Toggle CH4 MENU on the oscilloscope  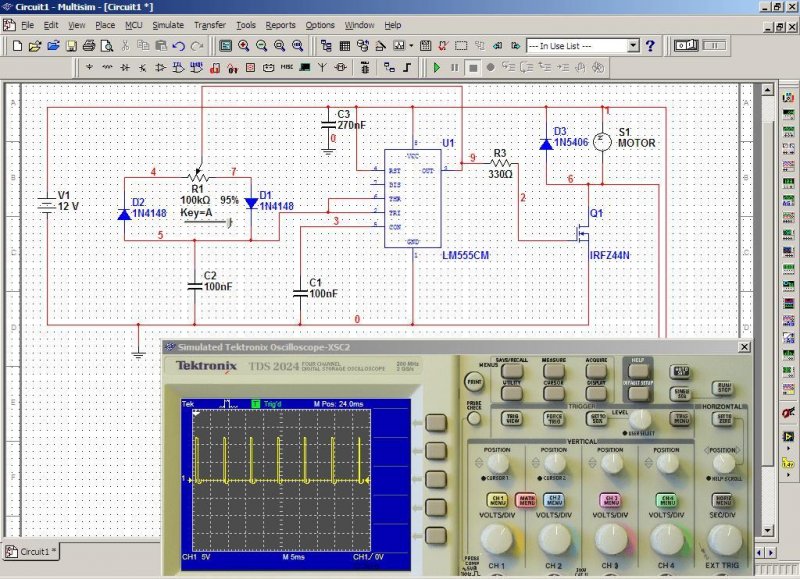click(x=667, y=500)
